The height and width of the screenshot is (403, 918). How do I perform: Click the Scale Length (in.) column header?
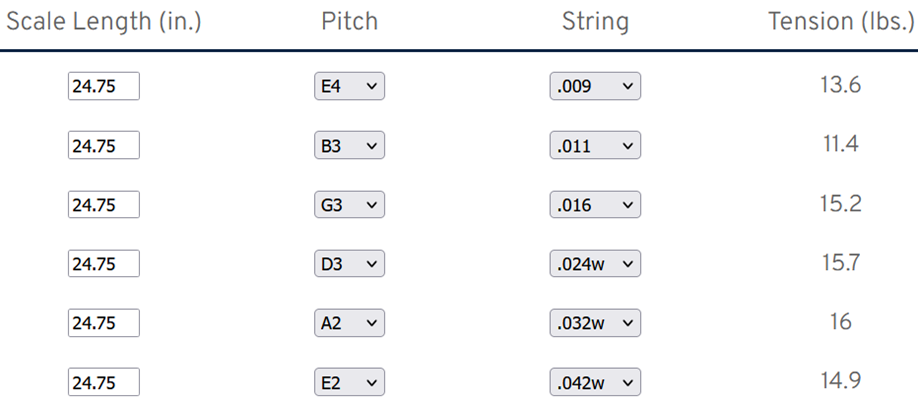[x=104, y=22]
